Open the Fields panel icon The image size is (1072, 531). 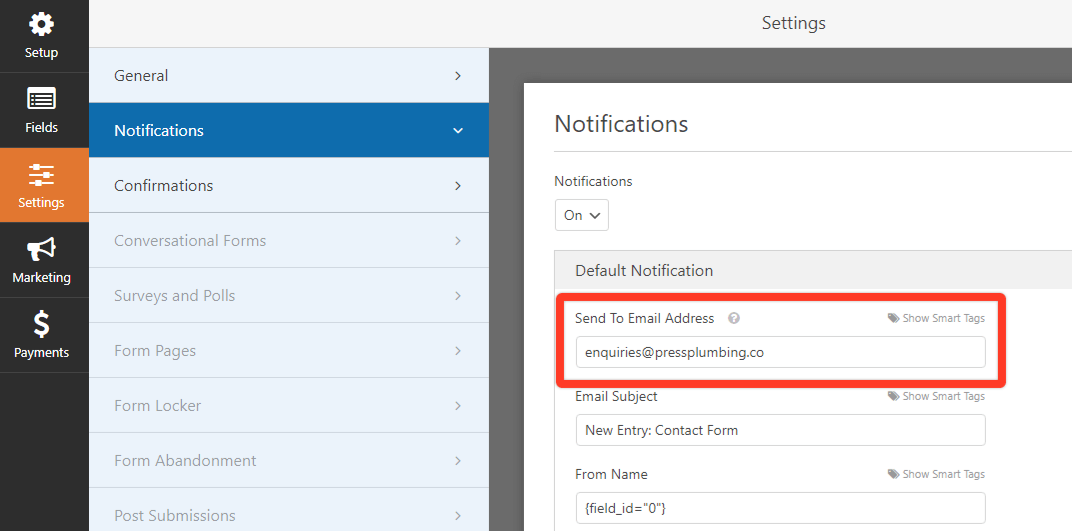point(41,99)
